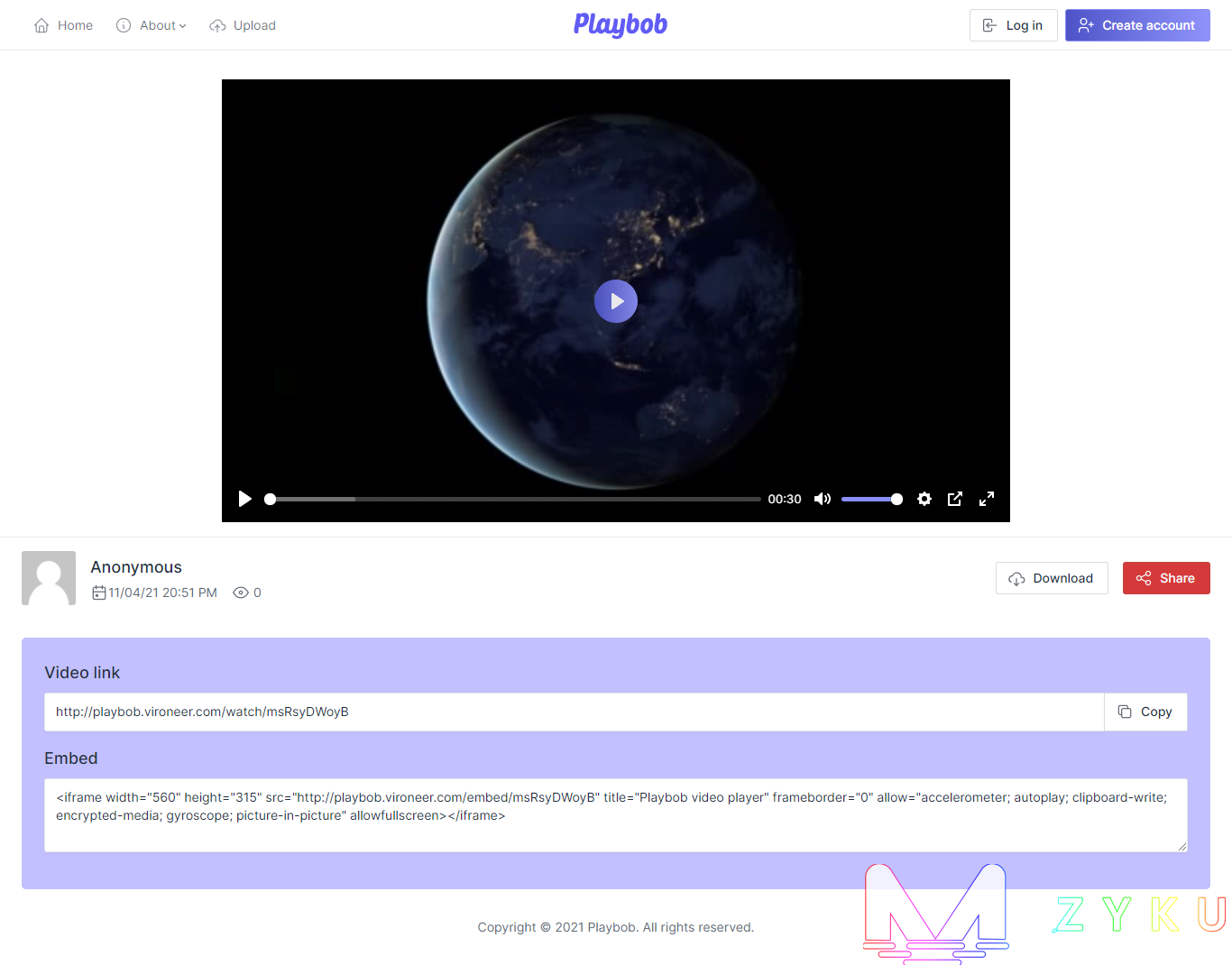Mute the video with the speaker icon
Screen dimensions: 1232x965
coord(822,499)
